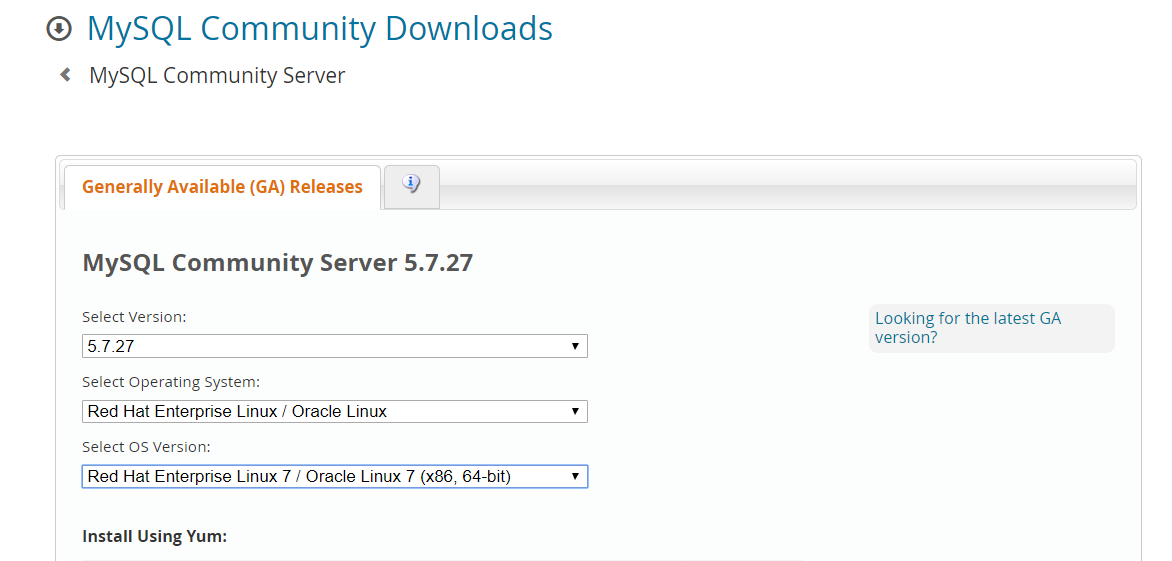Click the 'Select Operating System:' label
Viewport: 1172px width, 561px height.
tap(171, 382)
